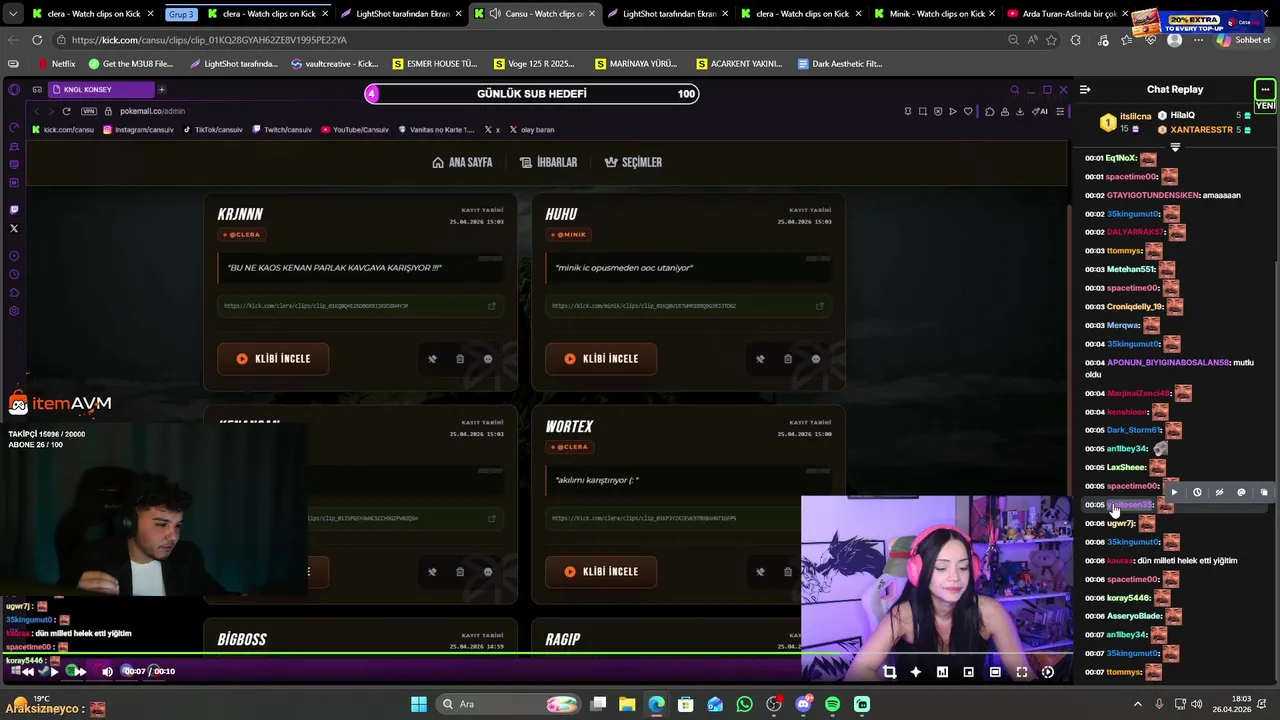The height and width of the screenshot is (720, 1280).
Task: Select SEÇİMLER in page navigation
Action: [x=633, y=162]
